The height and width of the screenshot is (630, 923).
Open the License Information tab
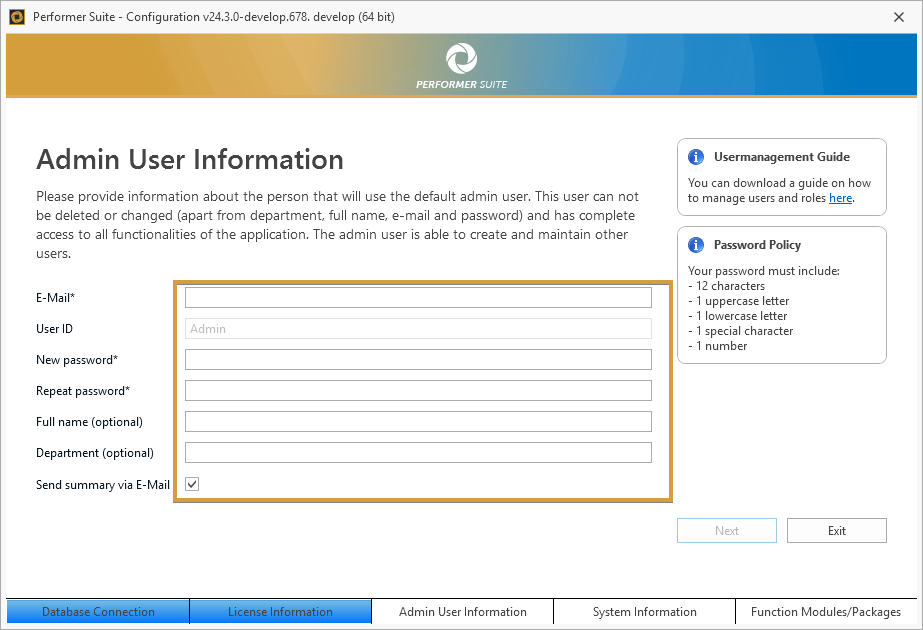[280, 612]
